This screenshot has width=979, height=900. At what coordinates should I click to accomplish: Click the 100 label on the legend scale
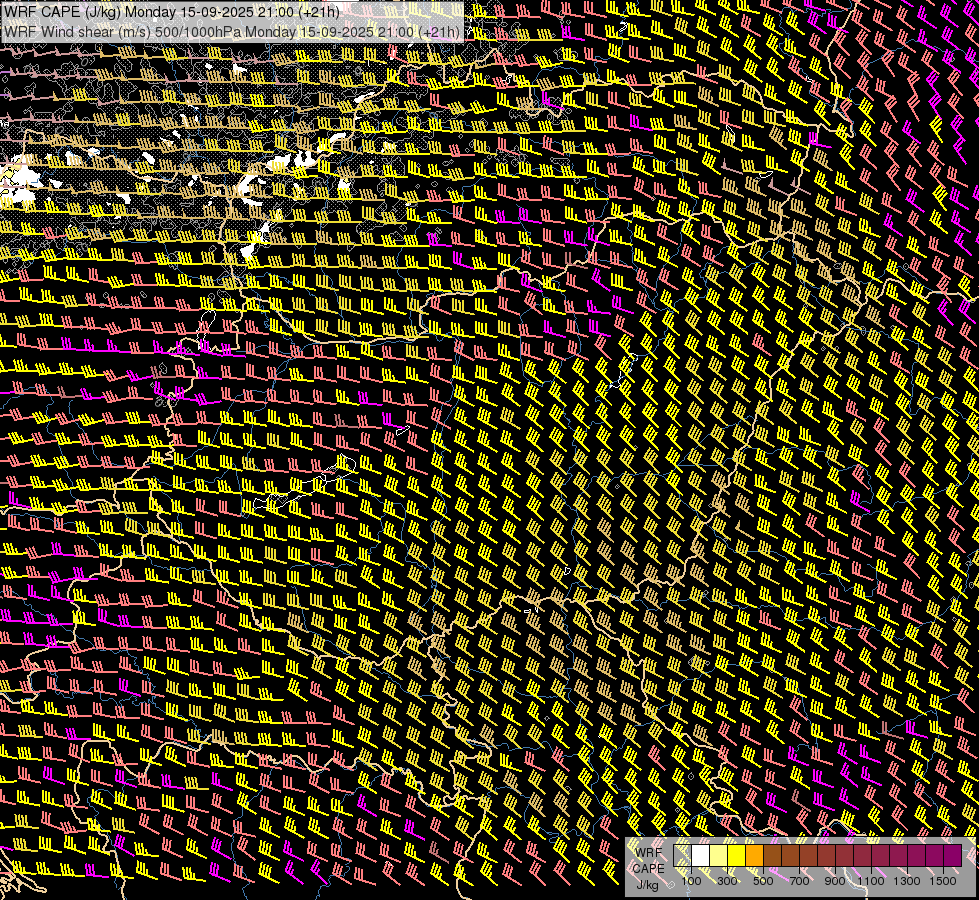click(x=691, y=881)
